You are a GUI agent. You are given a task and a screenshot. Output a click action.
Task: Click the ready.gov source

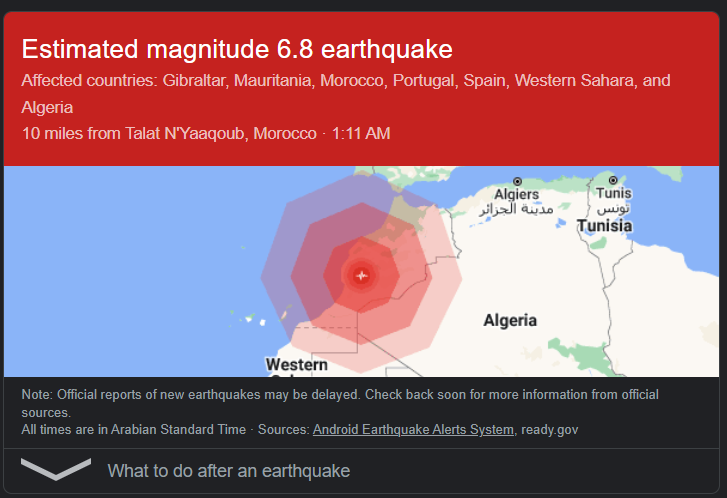(x=550, y=430)
